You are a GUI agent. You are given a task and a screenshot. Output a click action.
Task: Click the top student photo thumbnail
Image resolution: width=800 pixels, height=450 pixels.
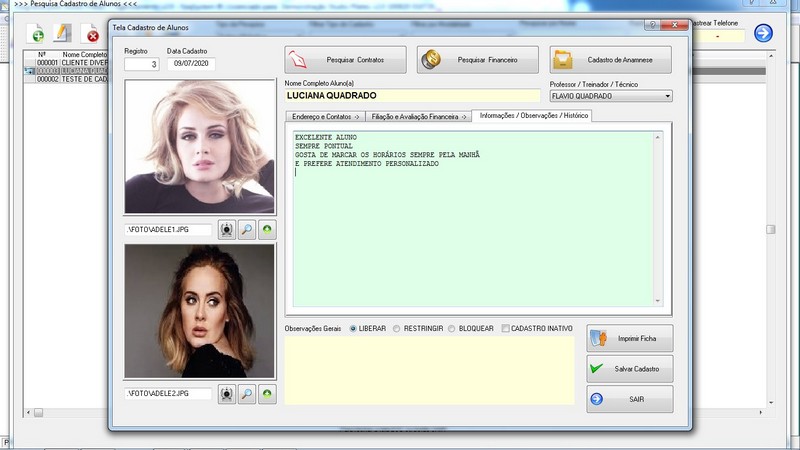[199, 146]
